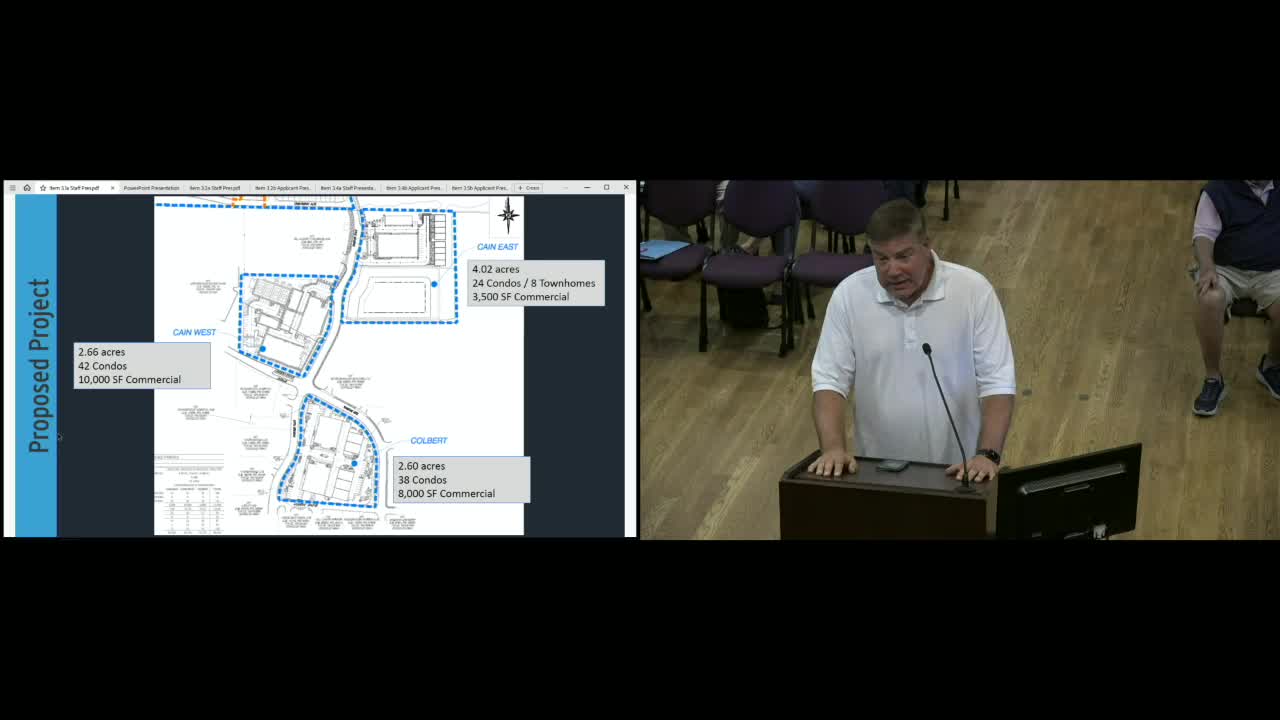Click the blue dot in the Cain East parcel
1280x720 pixels.
pyautogui.click(x=434, y=284)
